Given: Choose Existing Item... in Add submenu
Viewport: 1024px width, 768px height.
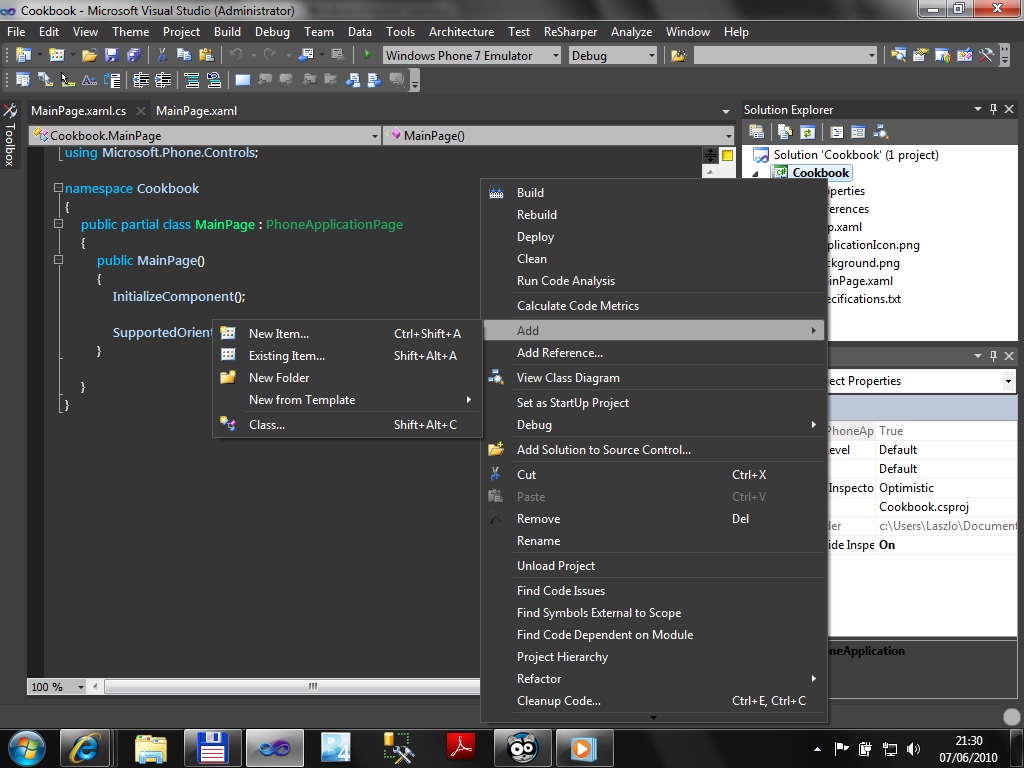Looking at the screenshot, I should click(347, 356).
